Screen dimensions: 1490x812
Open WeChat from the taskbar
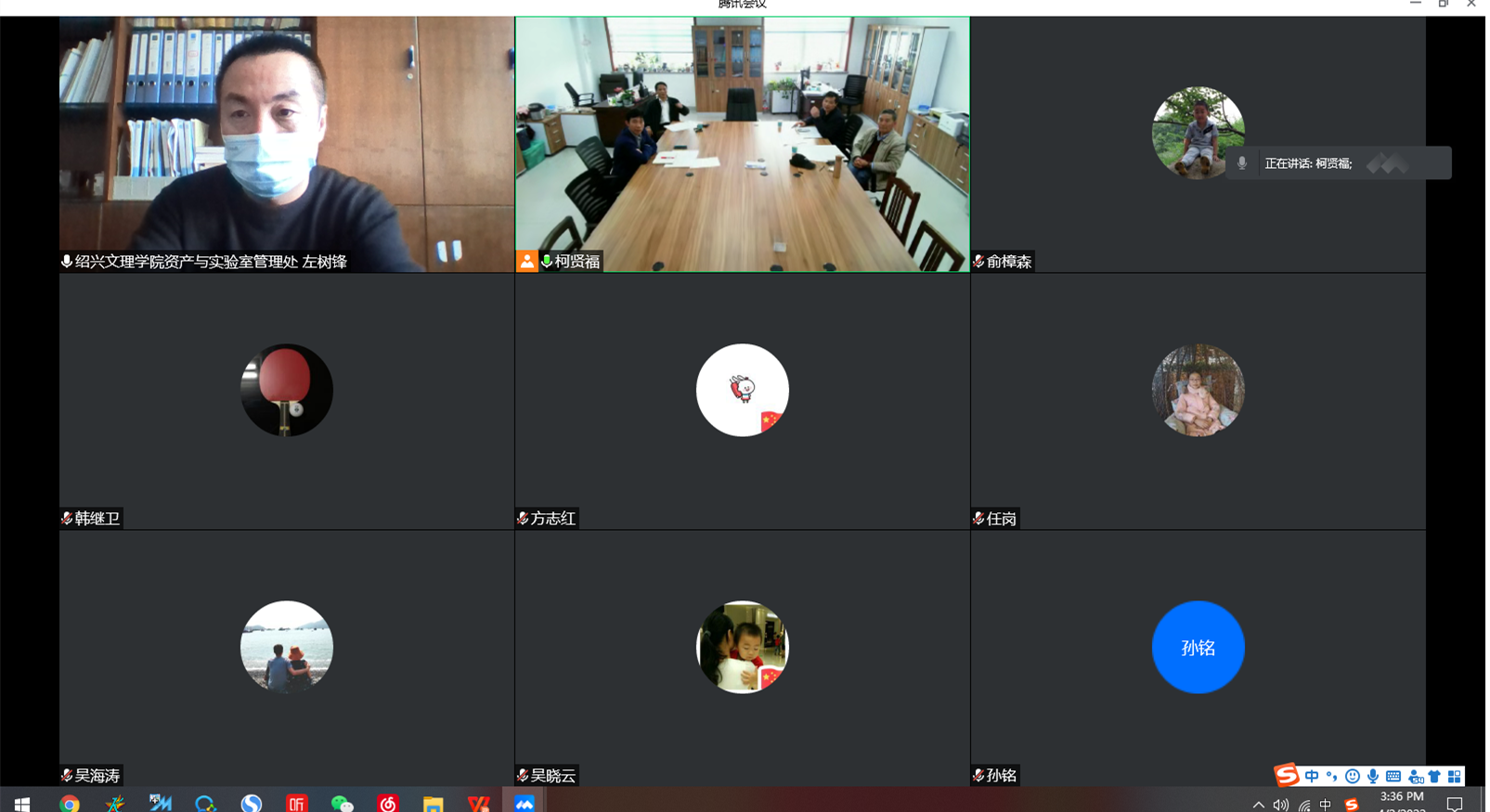coord(342,804)
